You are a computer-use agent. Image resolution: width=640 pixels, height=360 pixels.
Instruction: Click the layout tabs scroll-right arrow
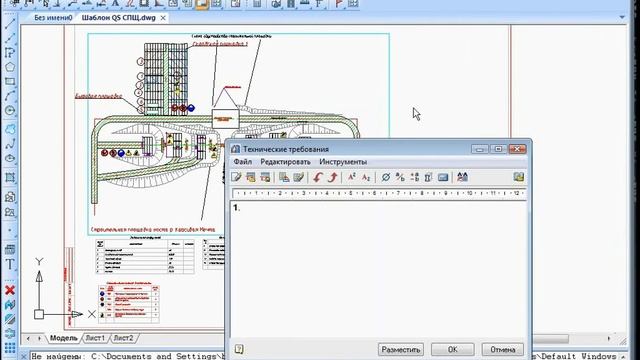point(39,338)
